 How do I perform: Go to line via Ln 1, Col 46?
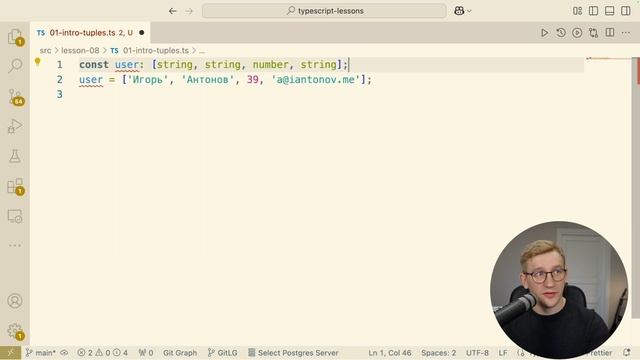(x=390, y=353)
